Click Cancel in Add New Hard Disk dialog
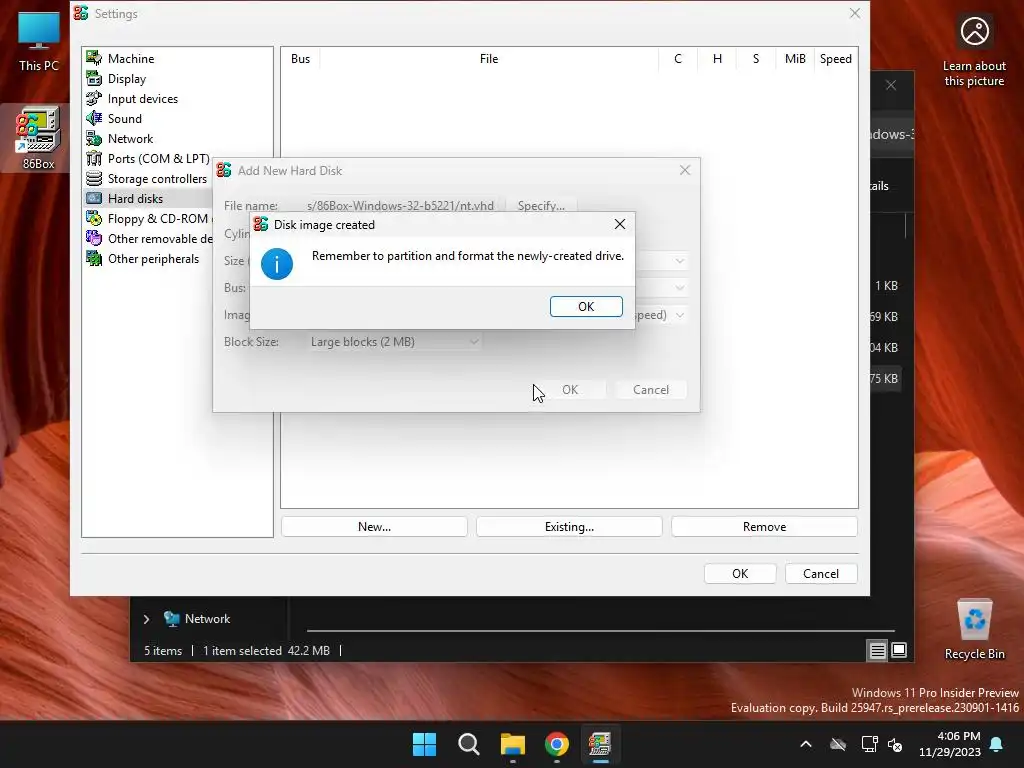The image size is (1024, 768). [x=650, y=390]
